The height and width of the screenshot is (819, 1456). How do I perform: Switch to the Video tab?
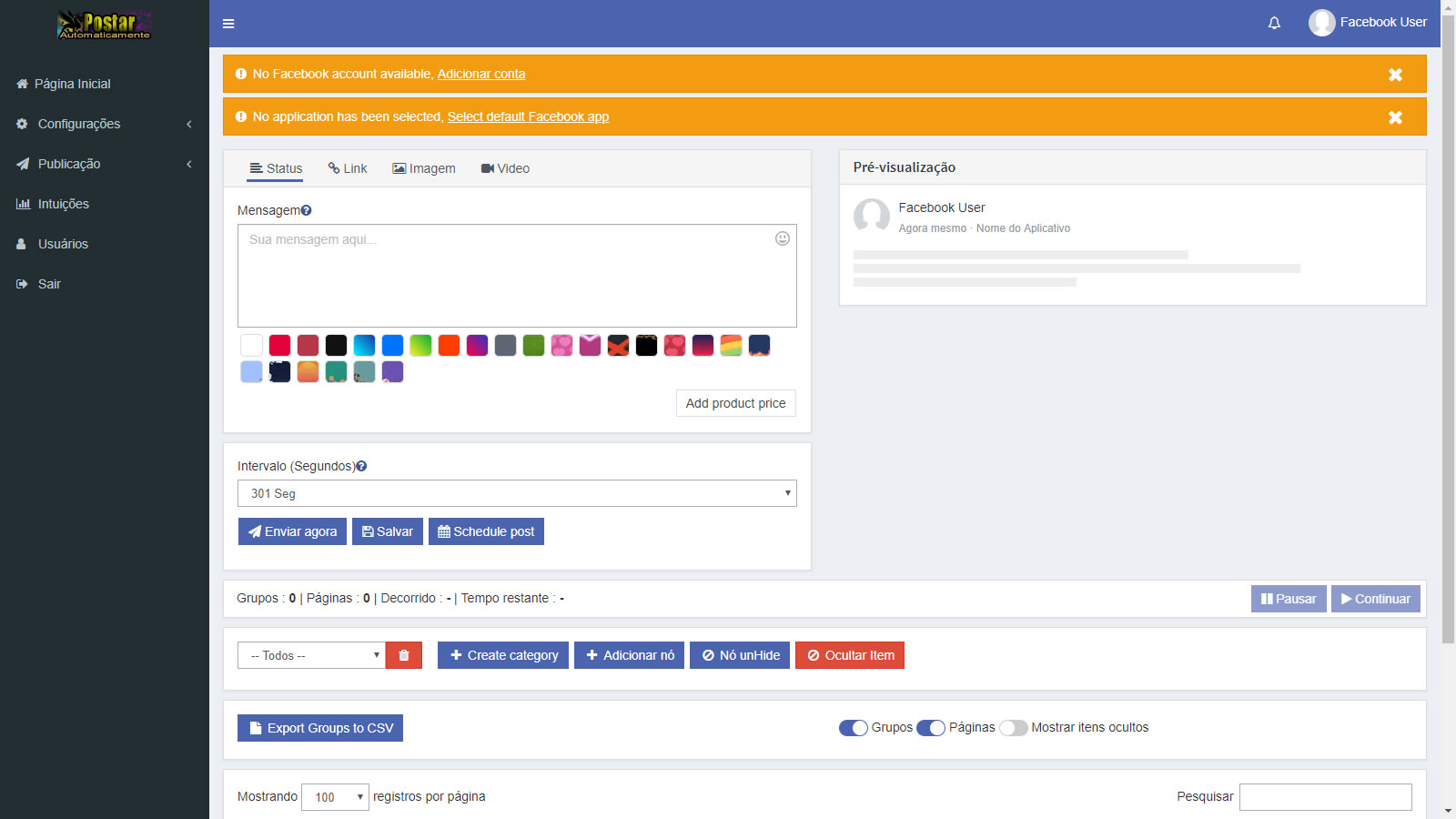point(505,167)
